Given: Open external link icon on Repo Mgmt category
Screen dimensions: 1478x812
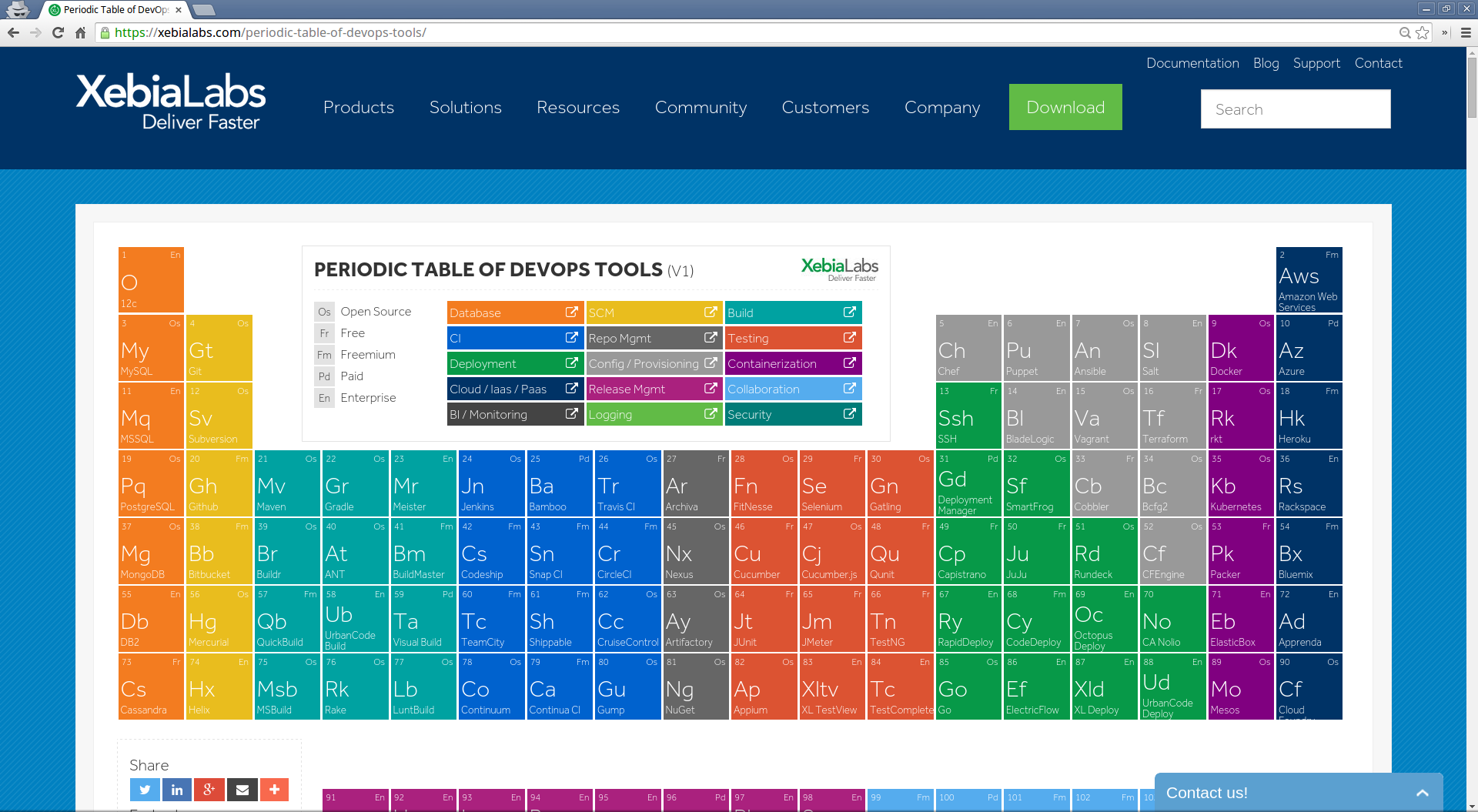Looking at the screenshot, I should 711,338.
